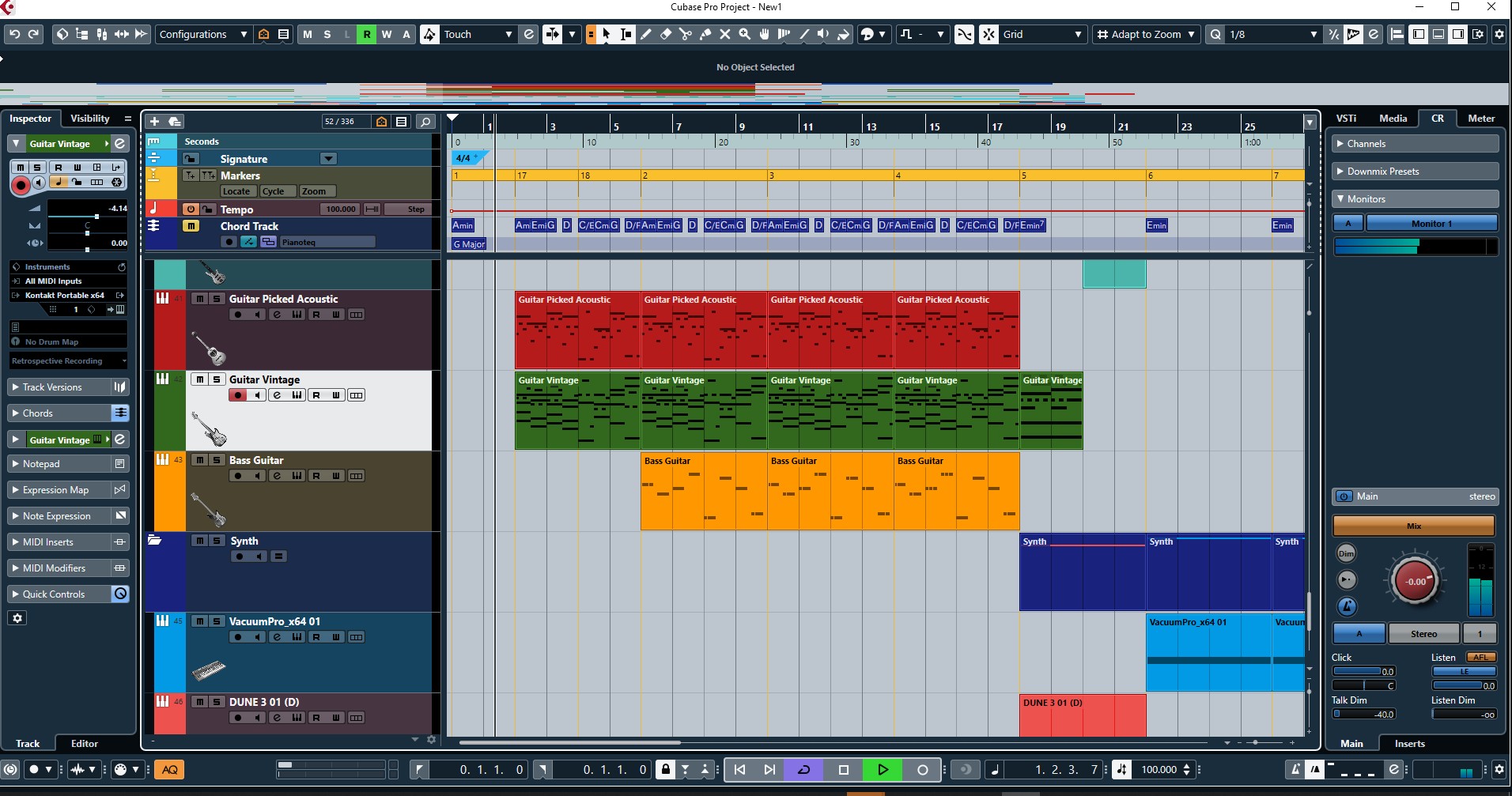Mute the Guitar Picked Acoustic track

click(x=200, y=299)
